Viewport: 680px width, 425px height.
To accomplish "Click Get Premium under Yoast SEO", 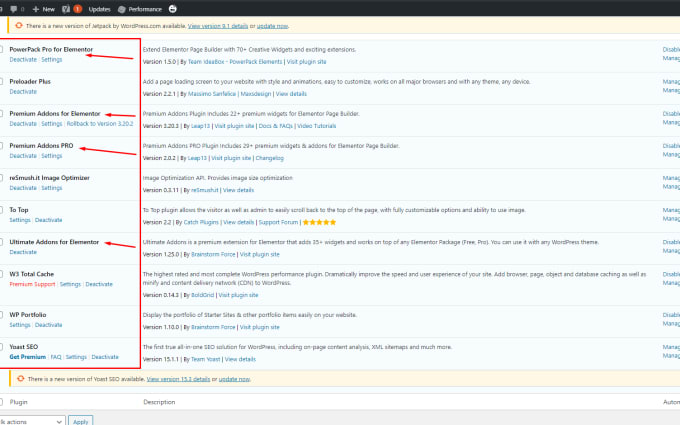I will point(28,357).
